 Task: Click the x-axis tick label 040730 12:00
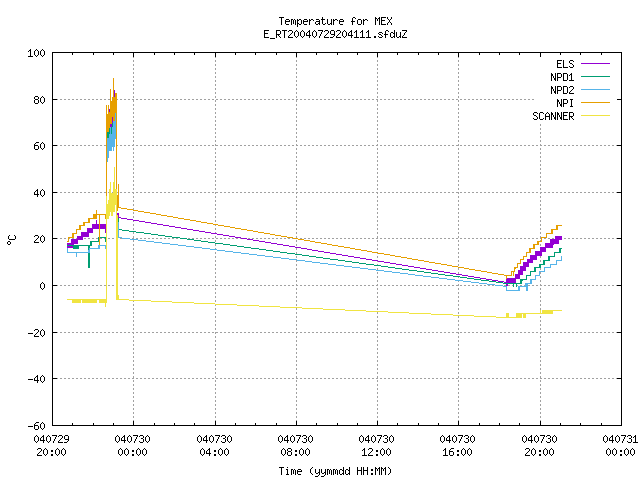pyautogui.click(x=376, y=446)
